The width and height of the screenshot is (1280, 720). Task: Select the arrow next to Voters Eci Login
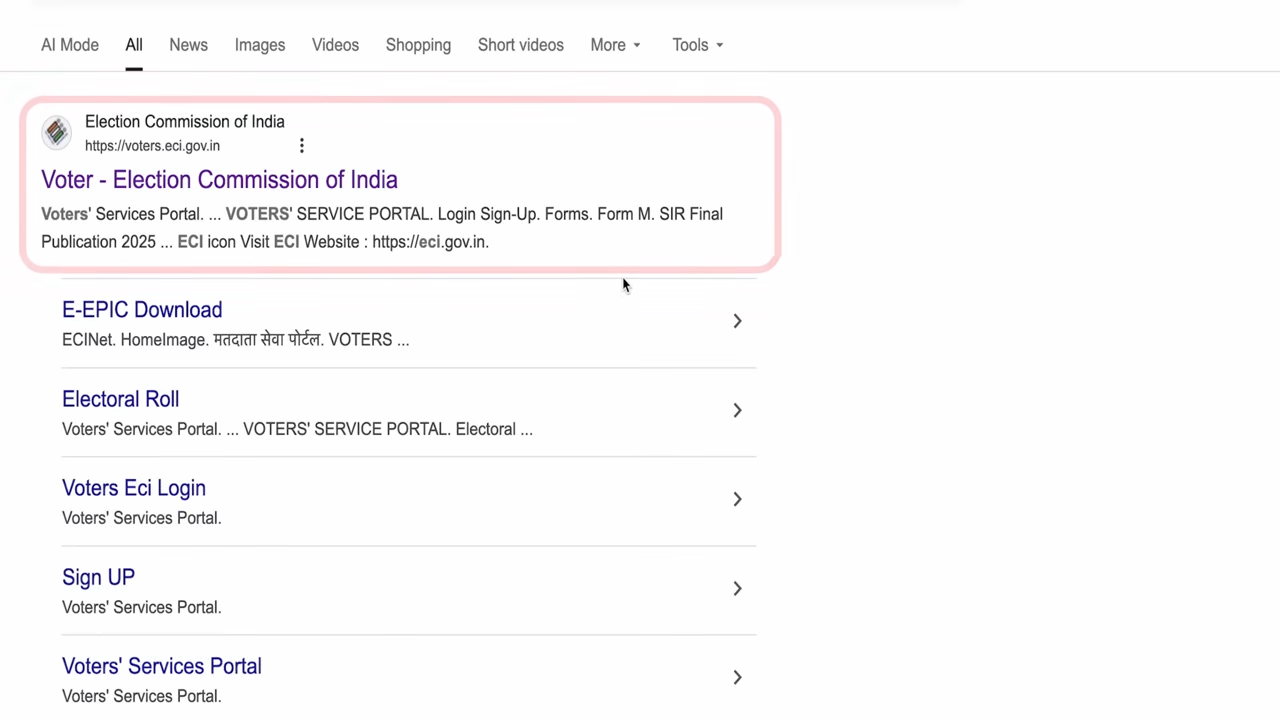click(737, 499)
